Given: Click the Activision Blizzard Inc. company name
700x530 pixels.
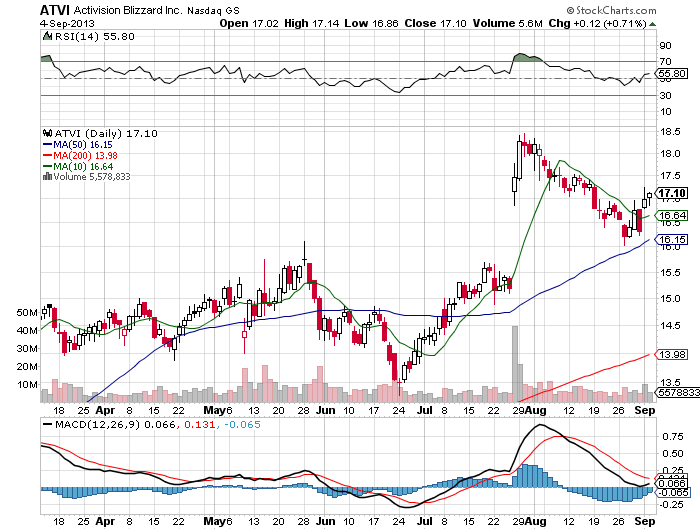Looking at the screenshot, I should click(x=128, y=10).
